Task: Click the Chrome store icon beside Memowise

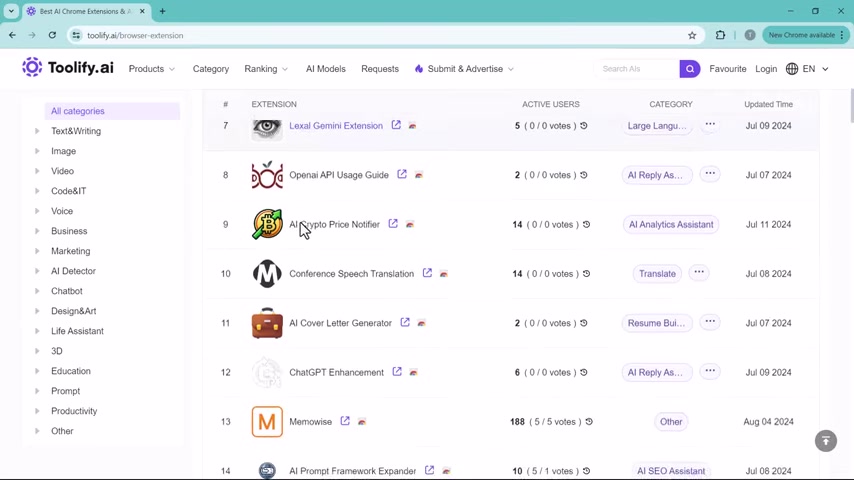Action: 362,422
